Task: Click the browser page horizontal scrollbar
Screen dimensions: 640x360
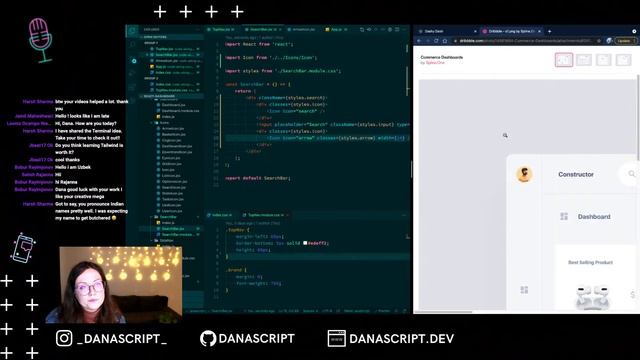Action: [443, 312]
